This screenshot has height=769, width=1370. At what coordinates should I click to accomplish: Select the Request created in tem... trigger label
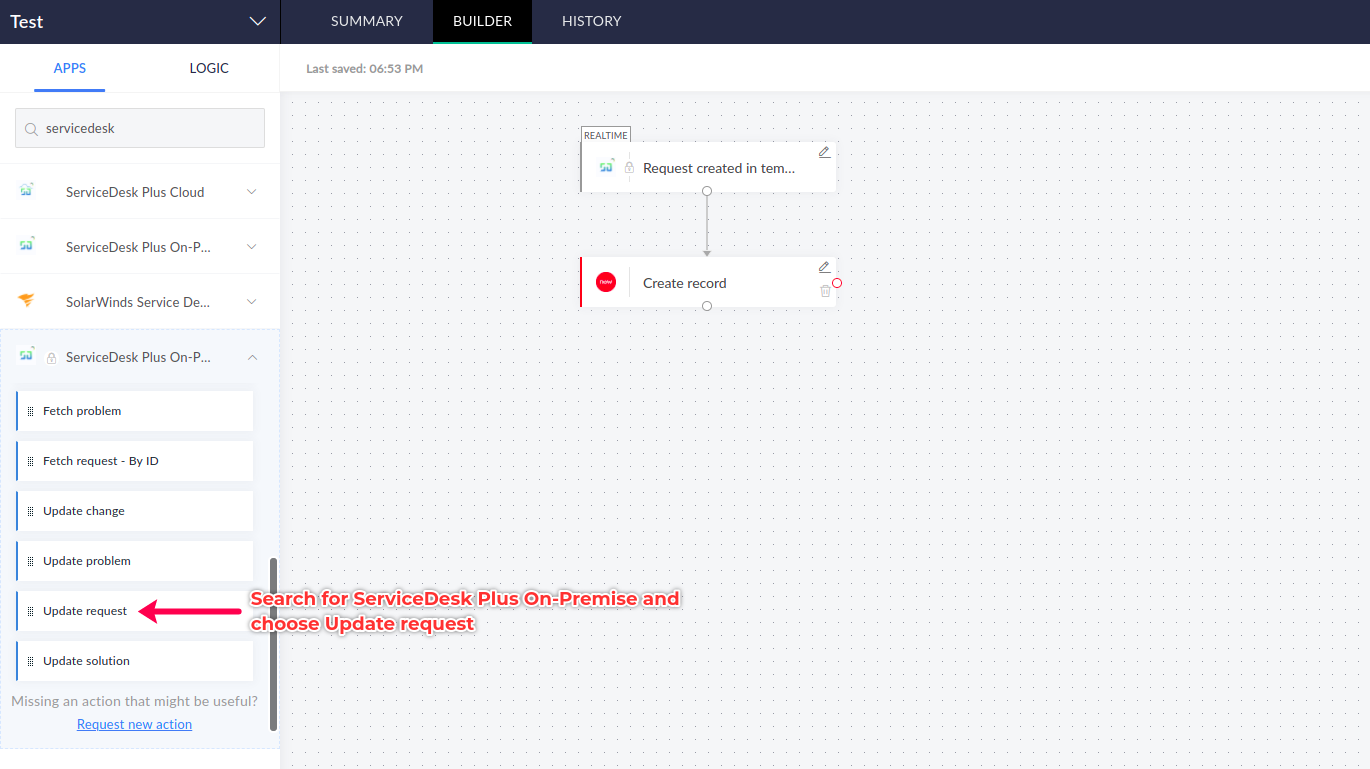pos(719,168)
